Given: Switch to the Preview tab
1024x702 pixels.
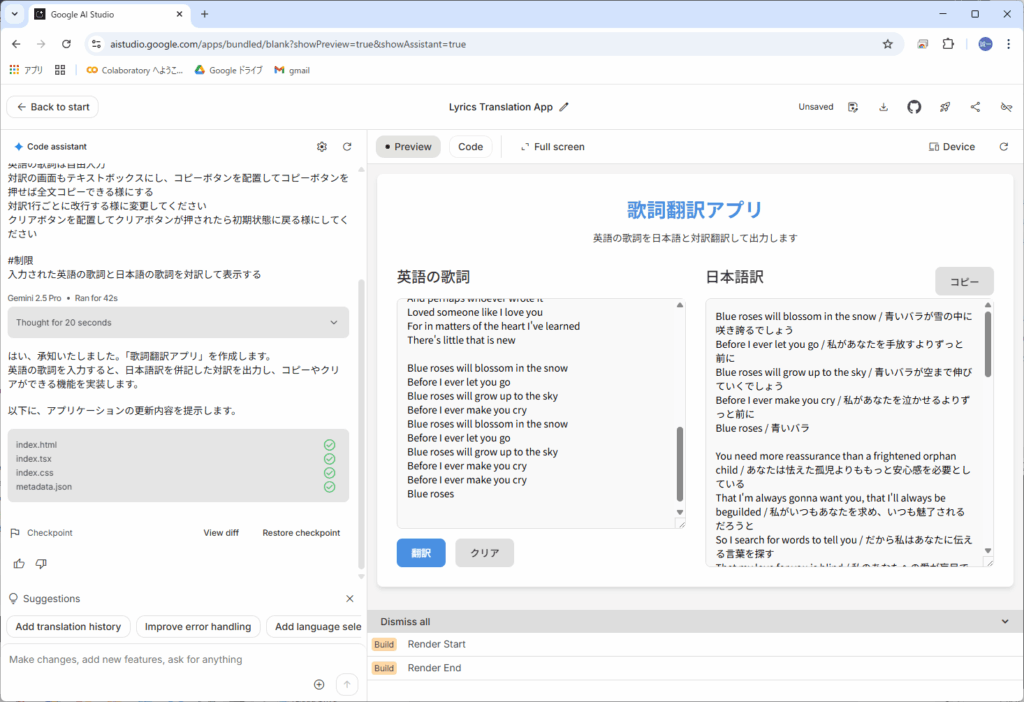Looking at the screenshot, I should point(408,147).
